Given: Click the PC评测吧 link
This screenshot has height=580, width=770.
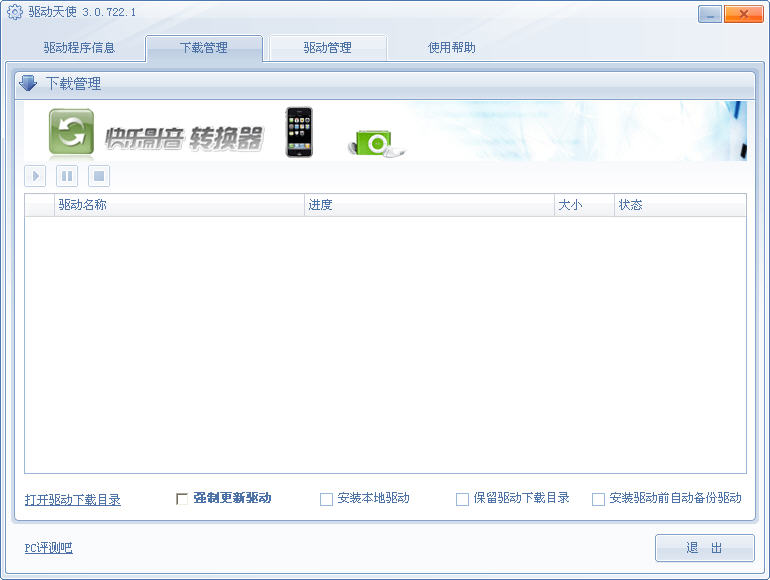Looking at the screenshot, I should click(48, 548).
